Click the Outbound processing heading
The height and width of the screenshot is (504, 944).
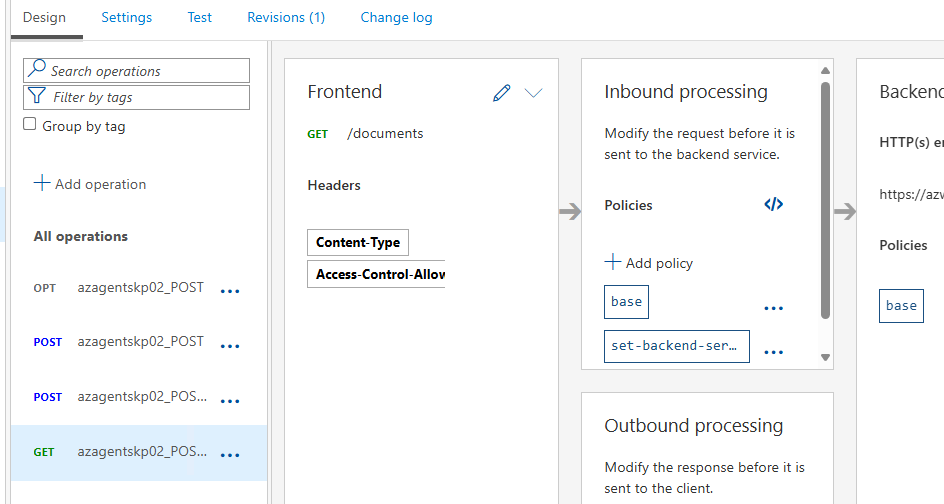click(694, 426)
